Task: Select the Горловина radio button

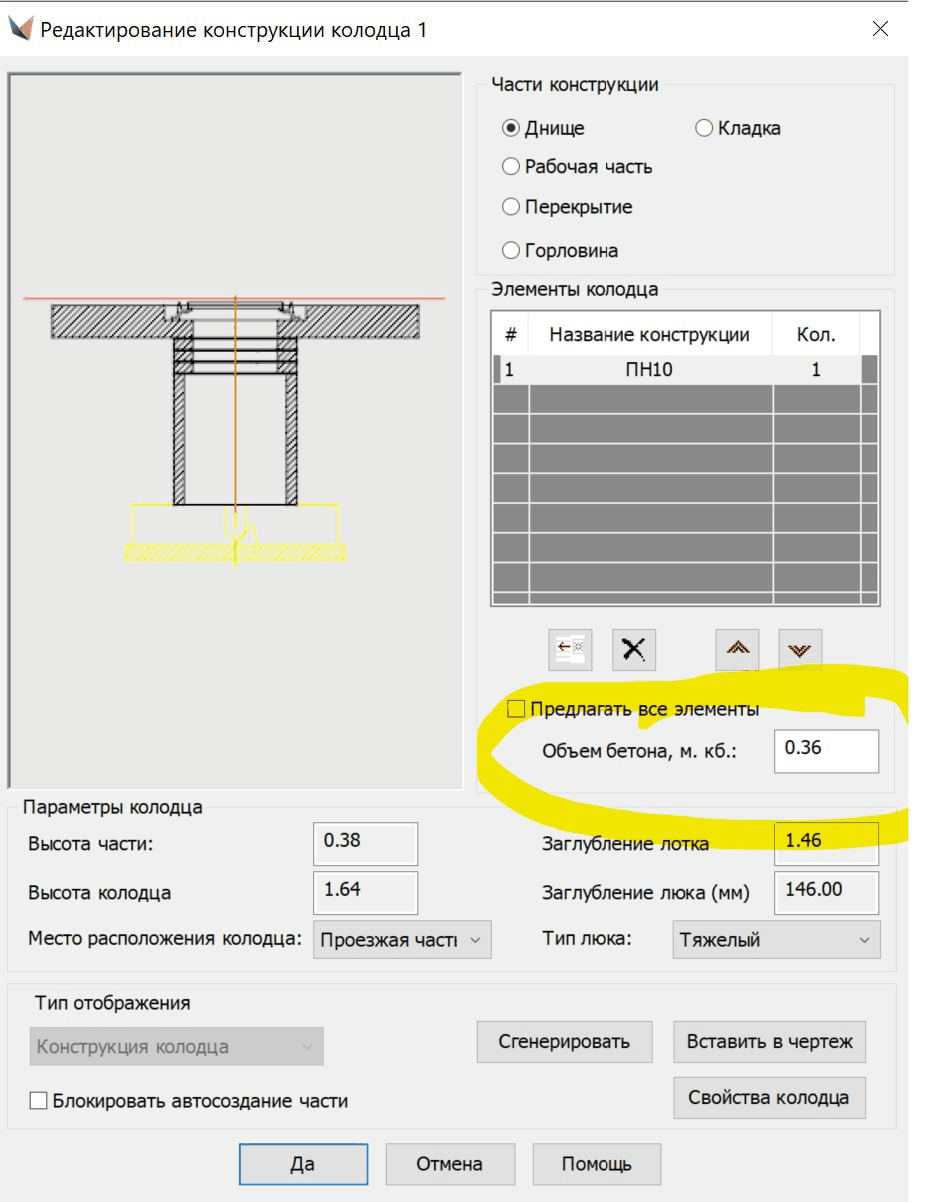Action: [512, 250]
